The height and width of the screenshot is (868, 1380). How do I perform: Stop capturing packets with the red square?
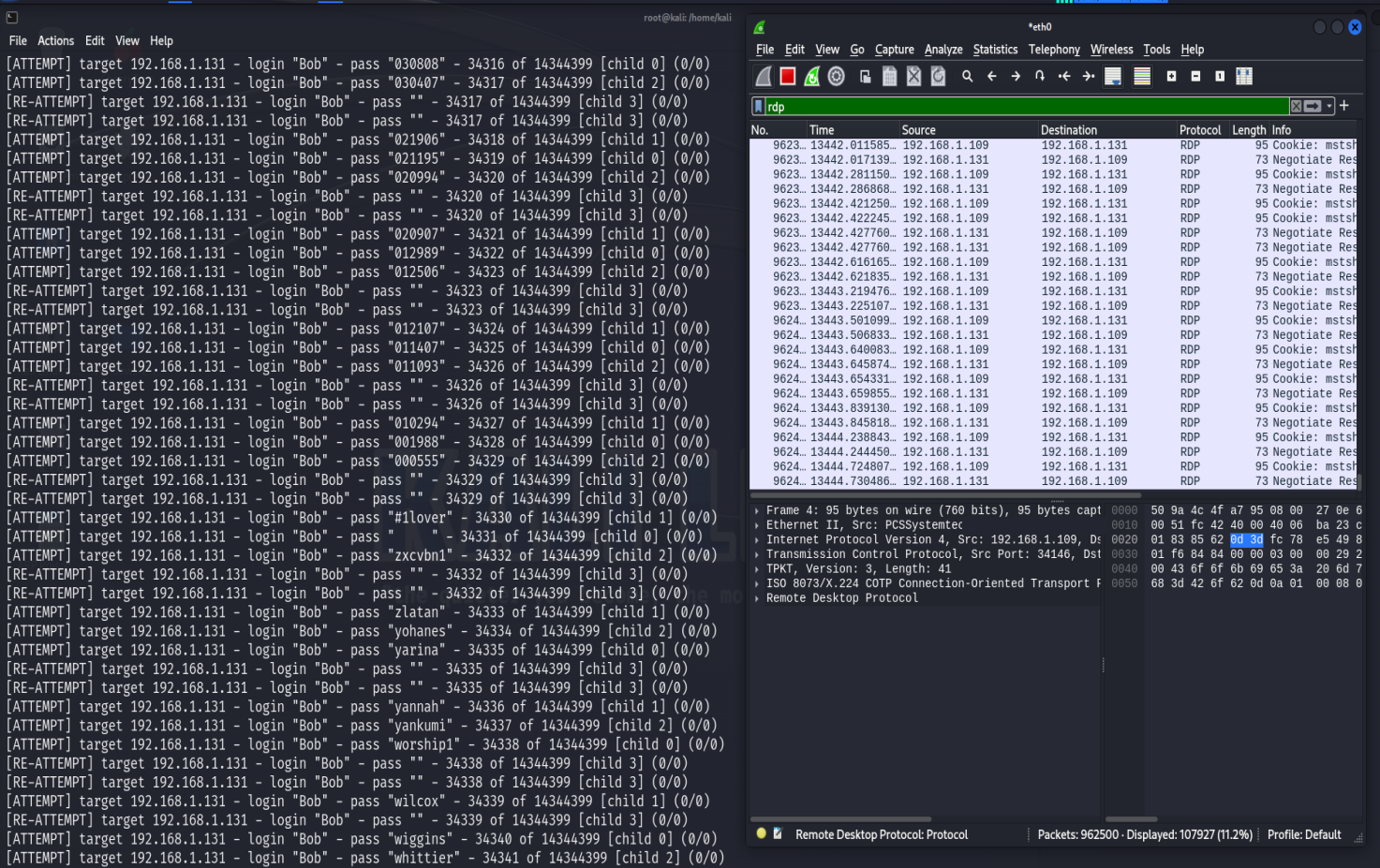point(788,77)
